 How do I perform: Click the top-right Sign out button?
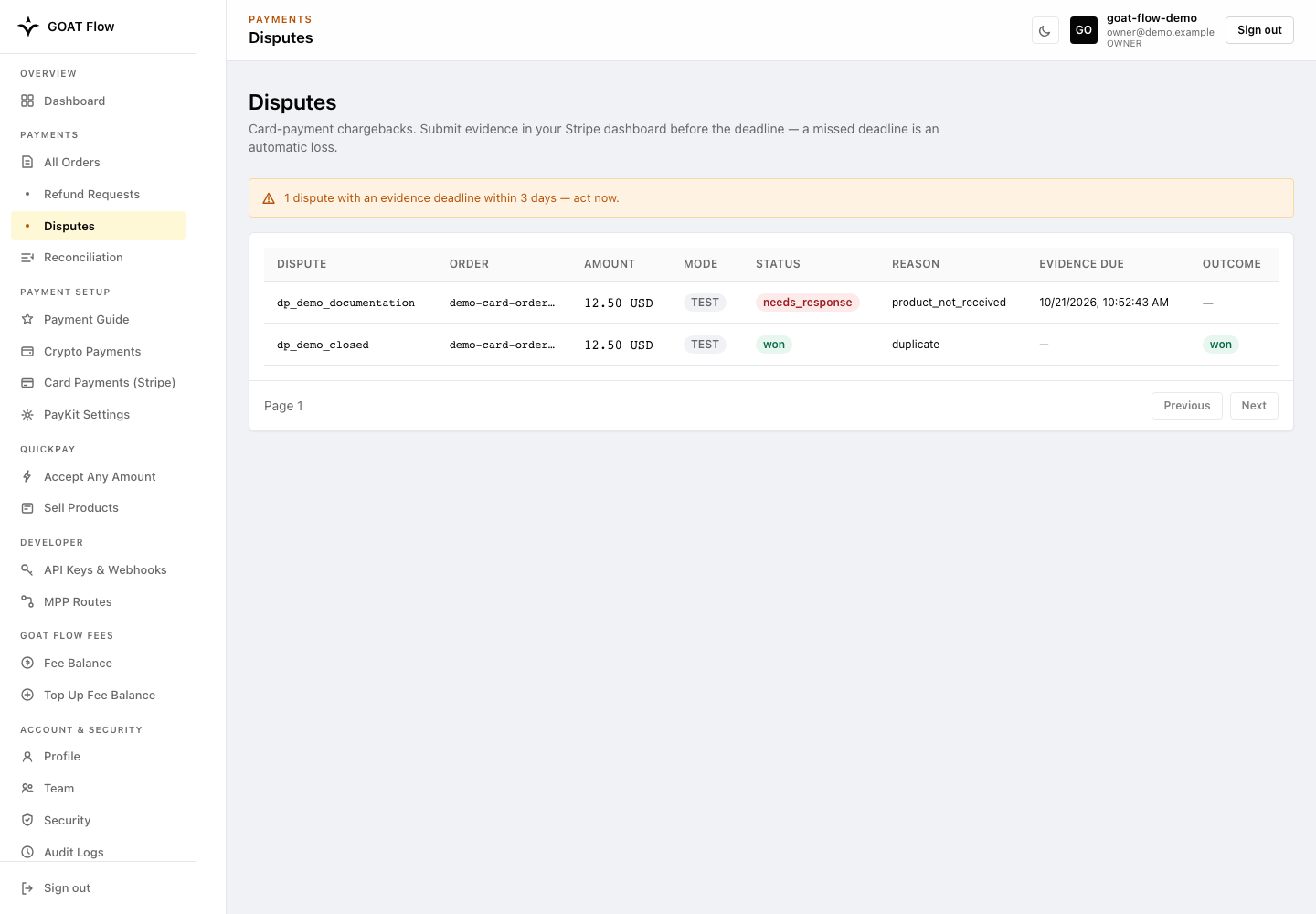coord(1259,30)
